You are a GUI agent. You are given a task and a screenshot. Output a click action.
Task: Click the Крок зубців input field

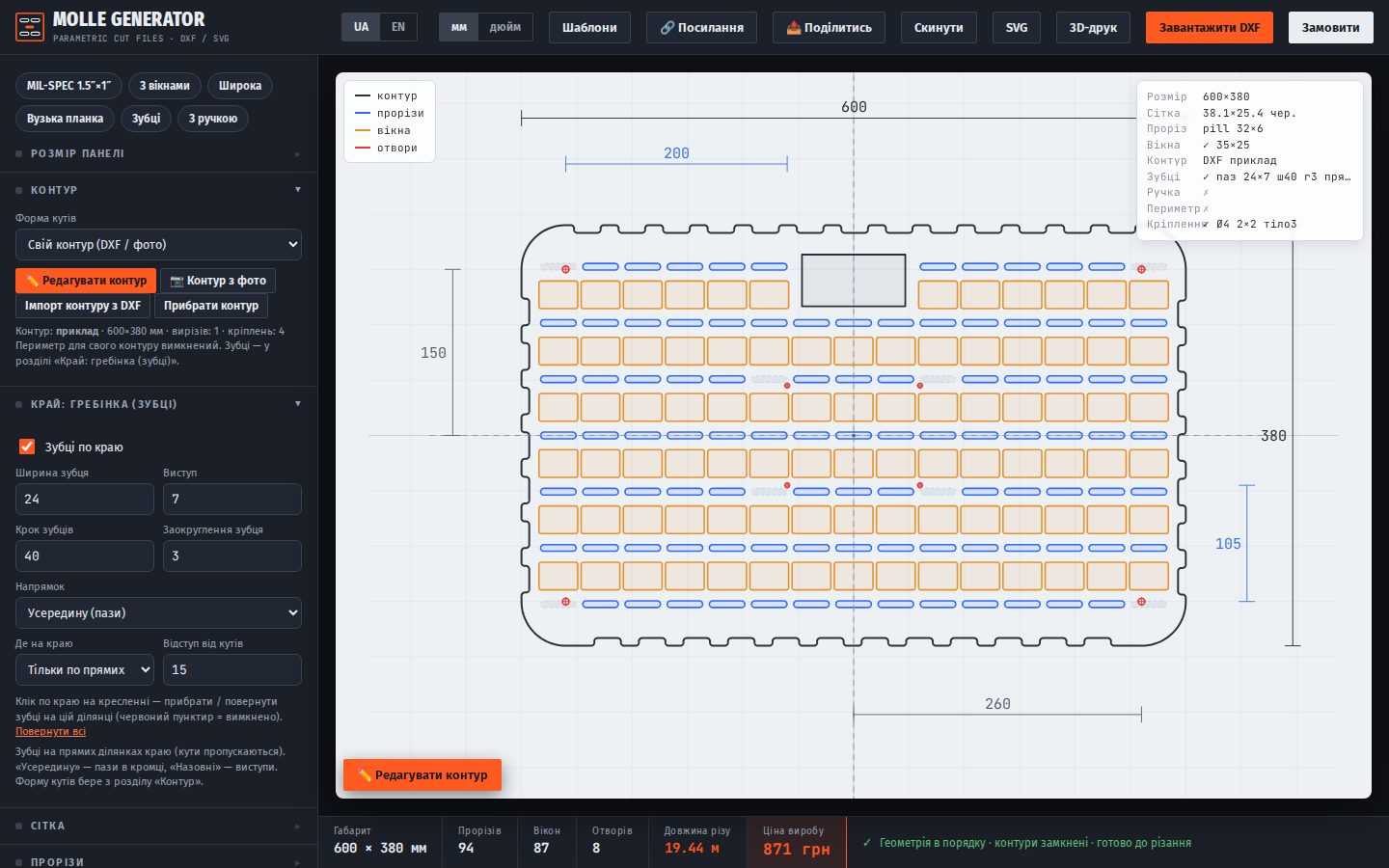(x=85, y=556)
